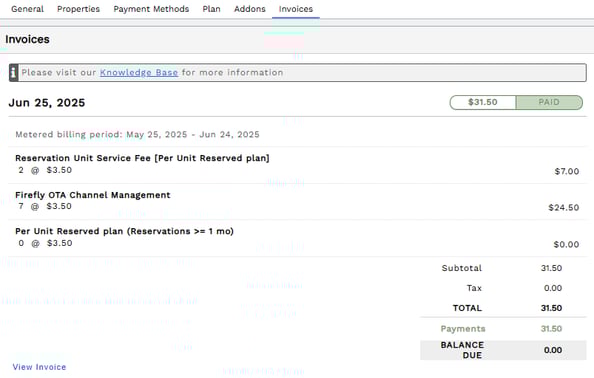
Task: Click the BALANCE DUE row
Action: tap(503, 350)
